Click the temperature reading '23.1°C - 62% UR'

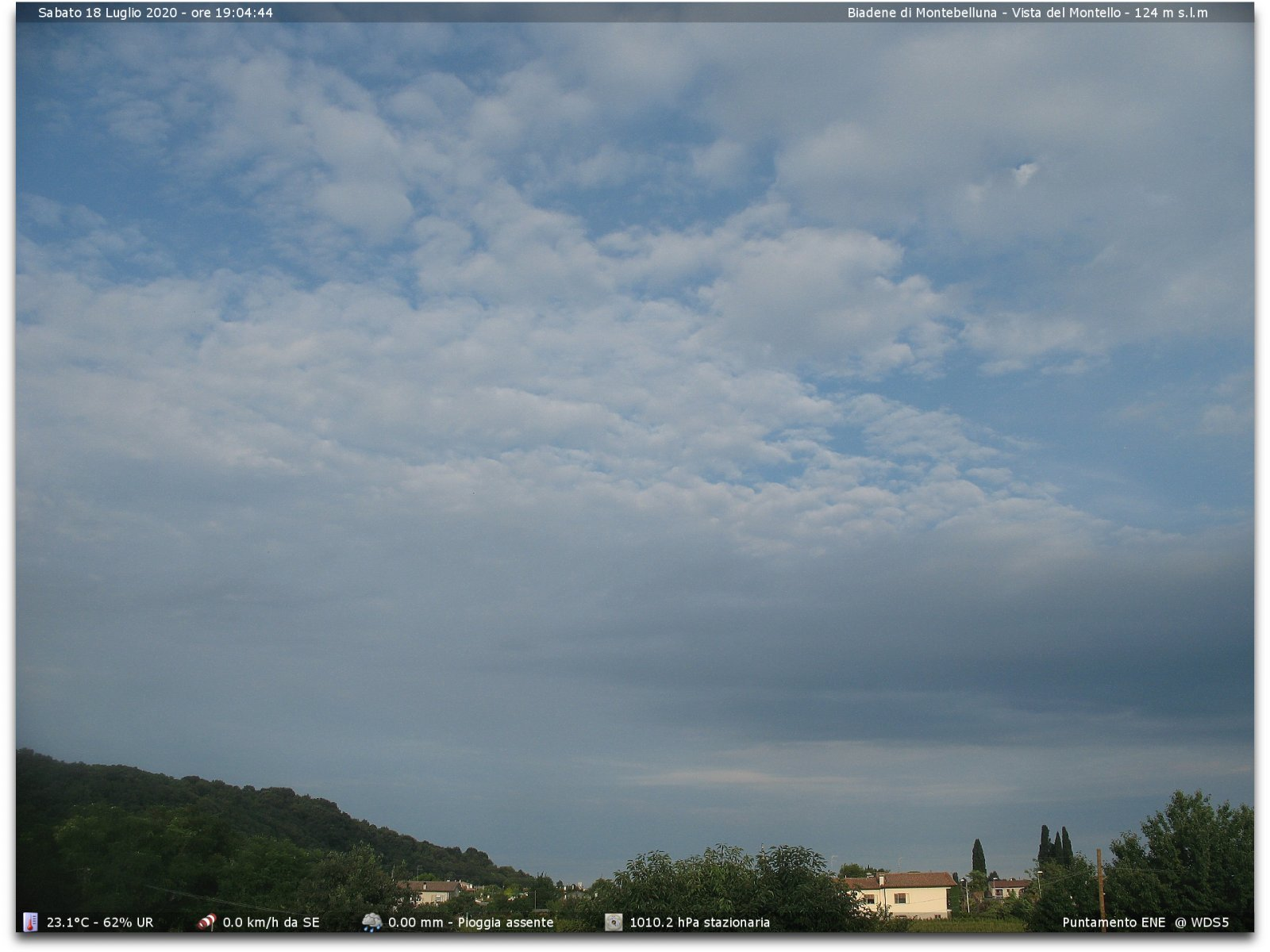(x=100, y=923)
